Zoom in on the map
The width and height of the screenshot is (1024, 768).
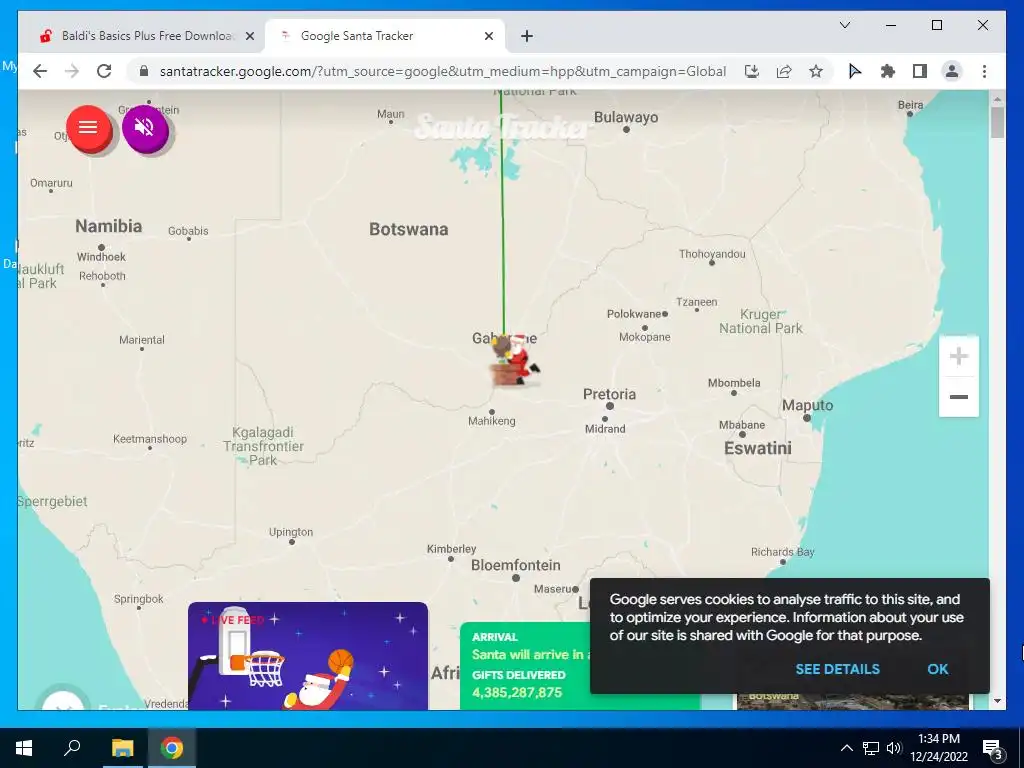tap(958, 357)
